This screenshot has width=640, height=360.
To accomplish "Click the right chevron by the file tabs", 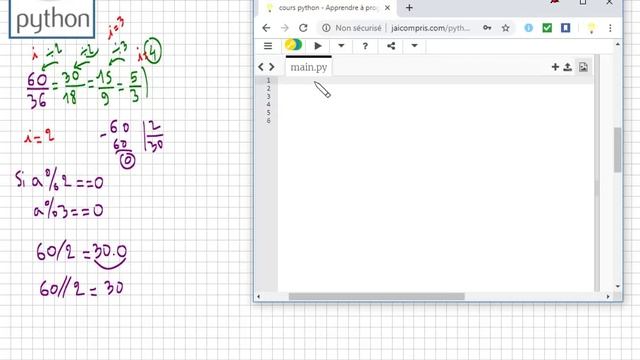I will 271,67.
